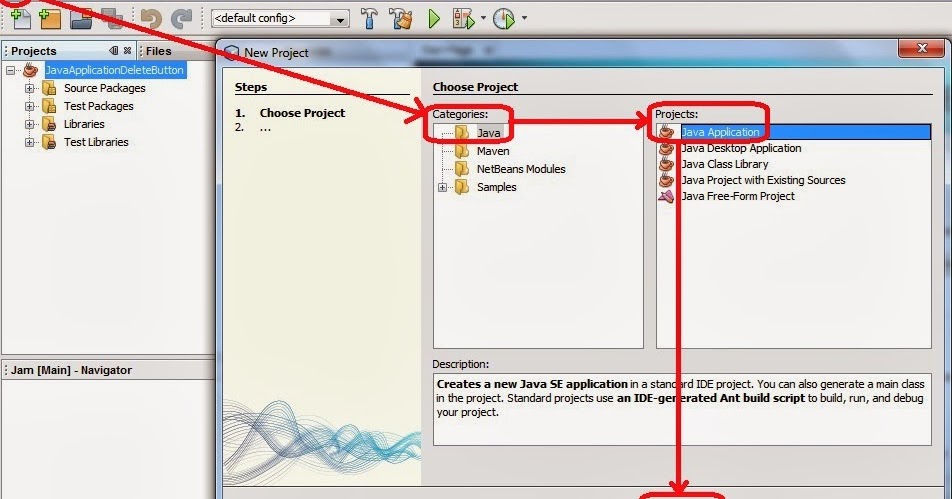Screen dimensions: 952x499
Task: Select Java Free-Form Project type
Action: tap(738, 196)
